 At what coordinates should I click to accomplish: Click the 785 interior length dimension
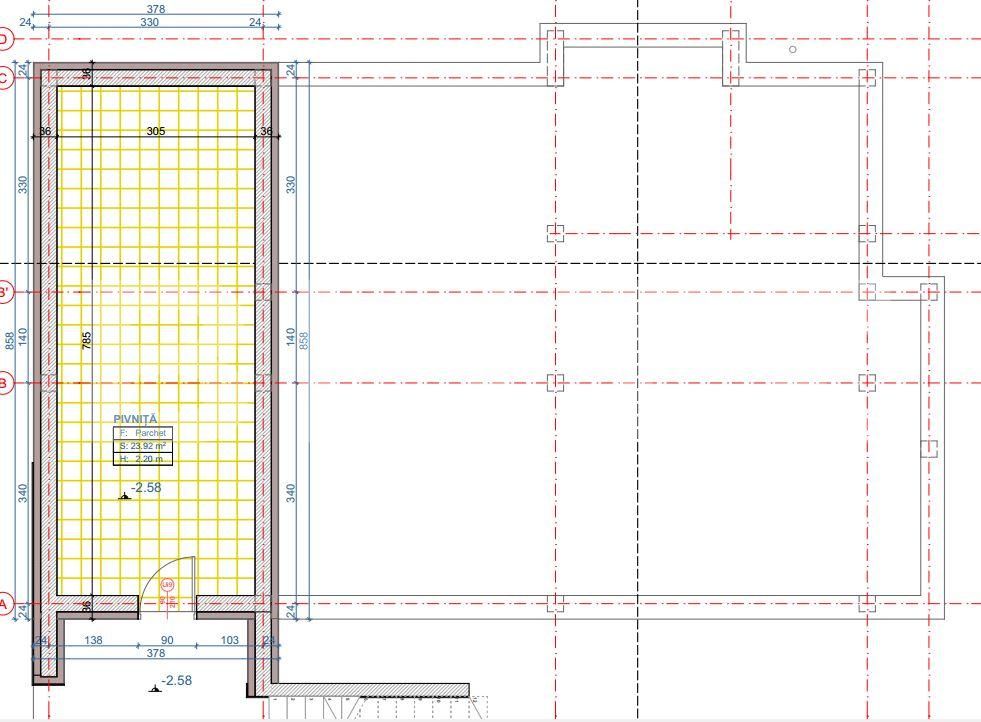click(87, 340)
